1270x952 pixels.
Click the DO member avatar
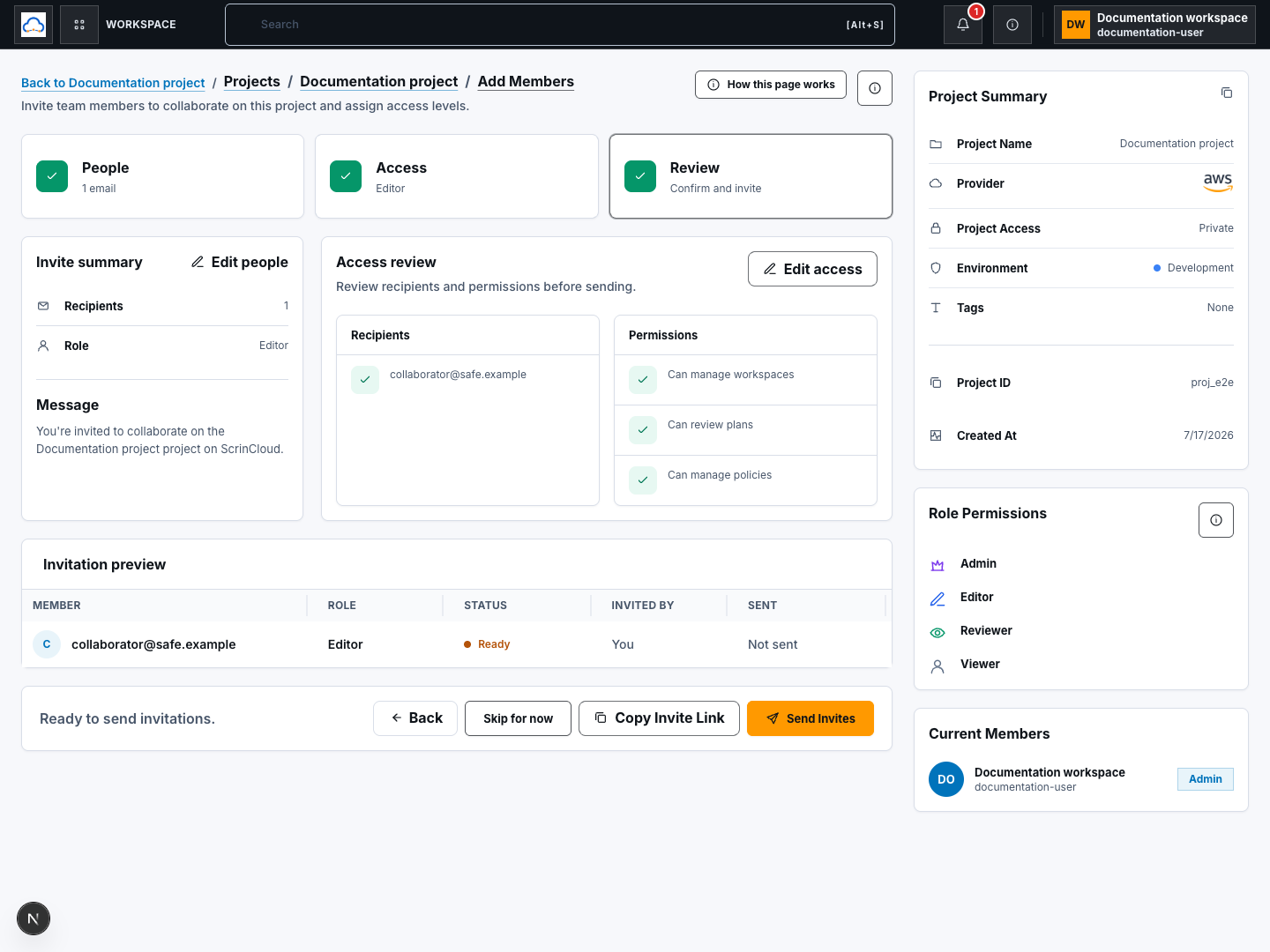click(x=946, y=779)
